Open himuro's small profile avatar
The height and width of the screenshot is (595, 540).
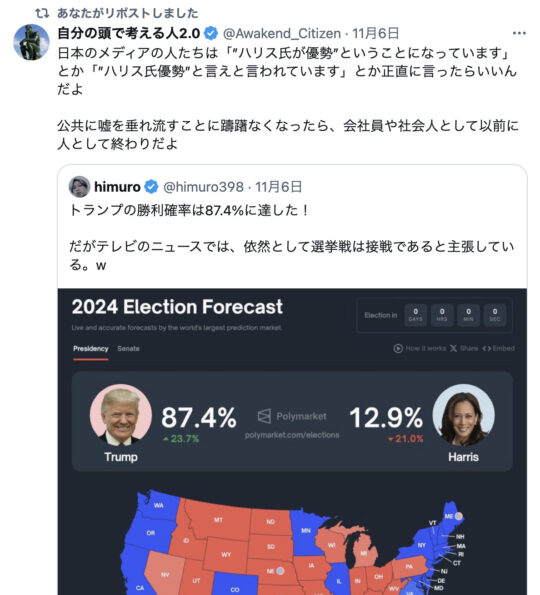coord(79,187)
